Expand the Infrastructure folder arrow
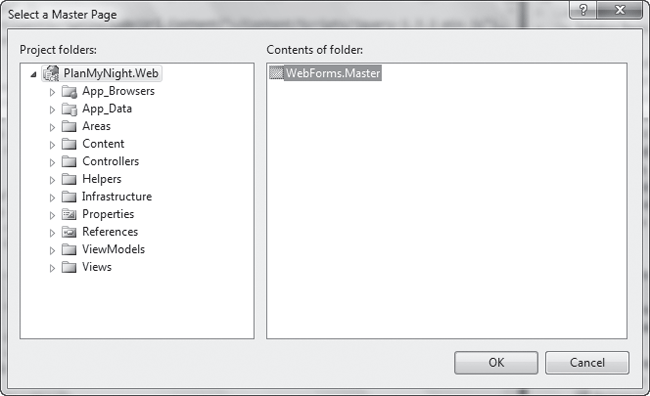Screen dimensions: 650x396 [52, 198]
